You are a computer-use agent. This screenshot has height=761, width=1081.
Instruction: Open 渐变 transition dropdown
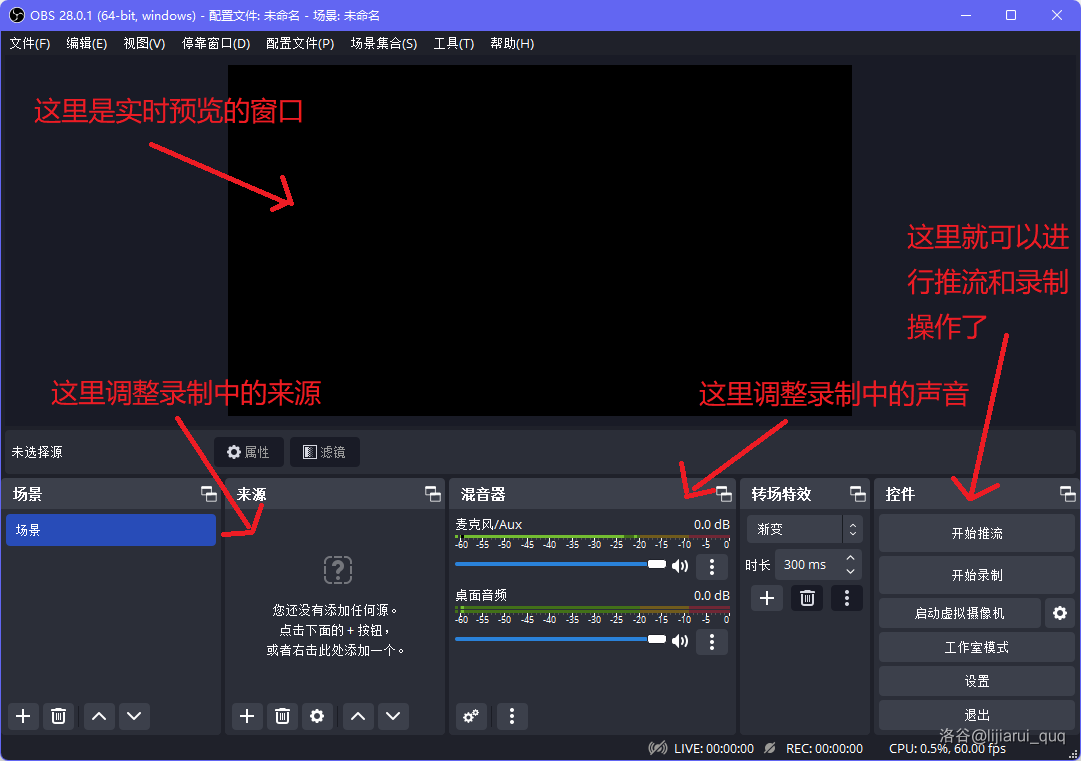(x=804, y=529)
